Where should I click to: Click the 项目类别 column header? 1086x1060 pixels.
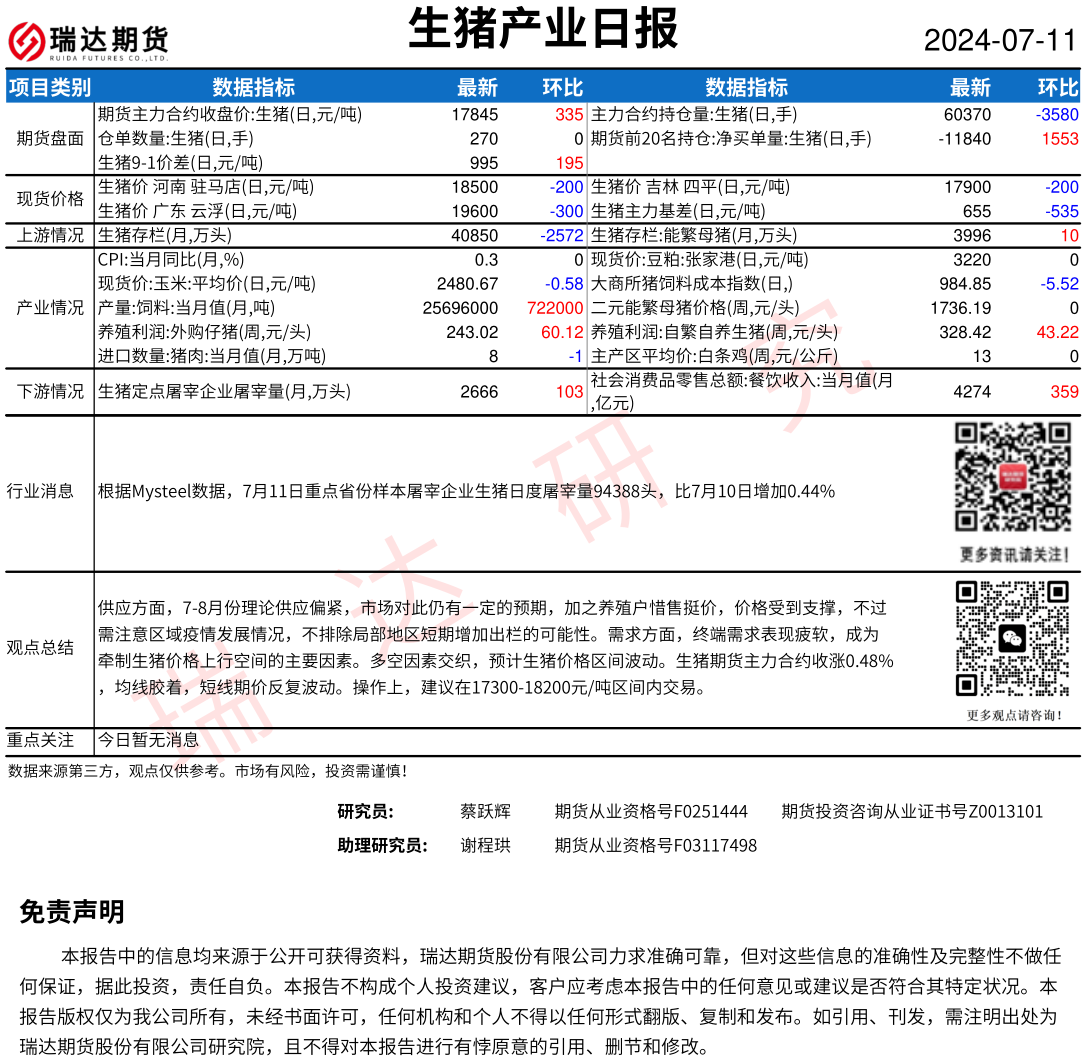pos(49,87)
